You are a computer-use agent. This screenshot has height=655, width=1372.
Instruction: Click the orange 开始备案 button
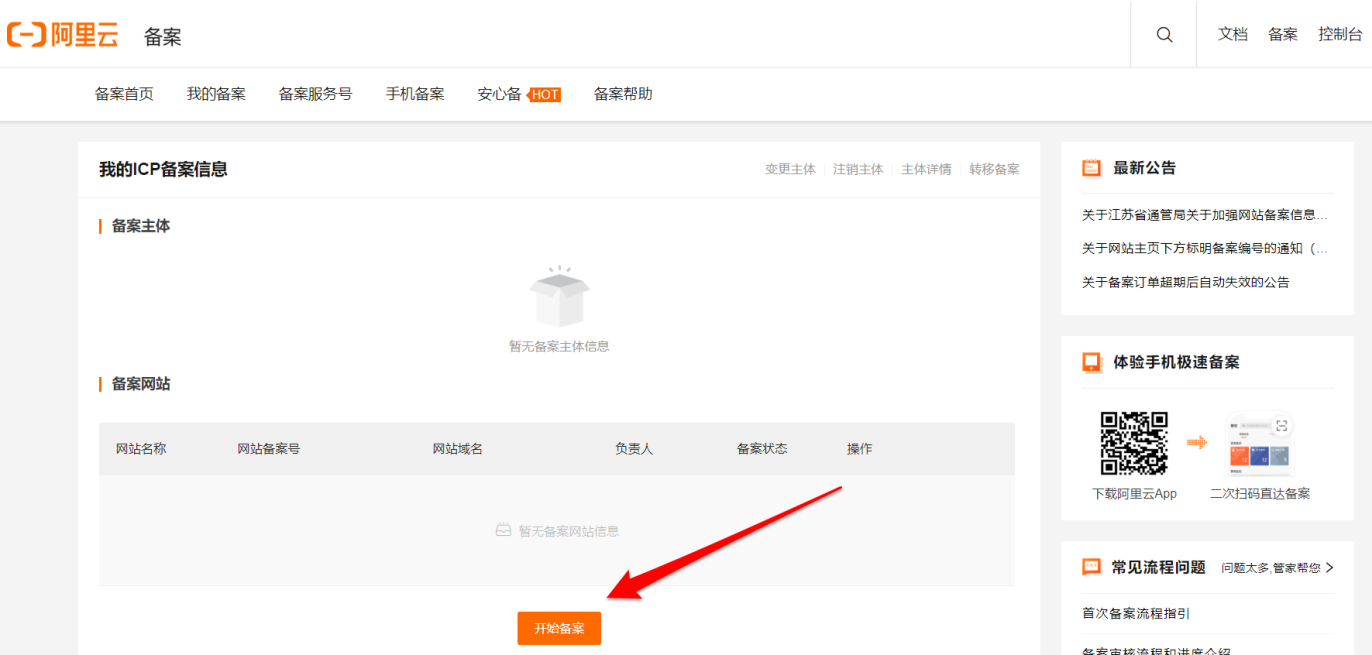(559, 628)
